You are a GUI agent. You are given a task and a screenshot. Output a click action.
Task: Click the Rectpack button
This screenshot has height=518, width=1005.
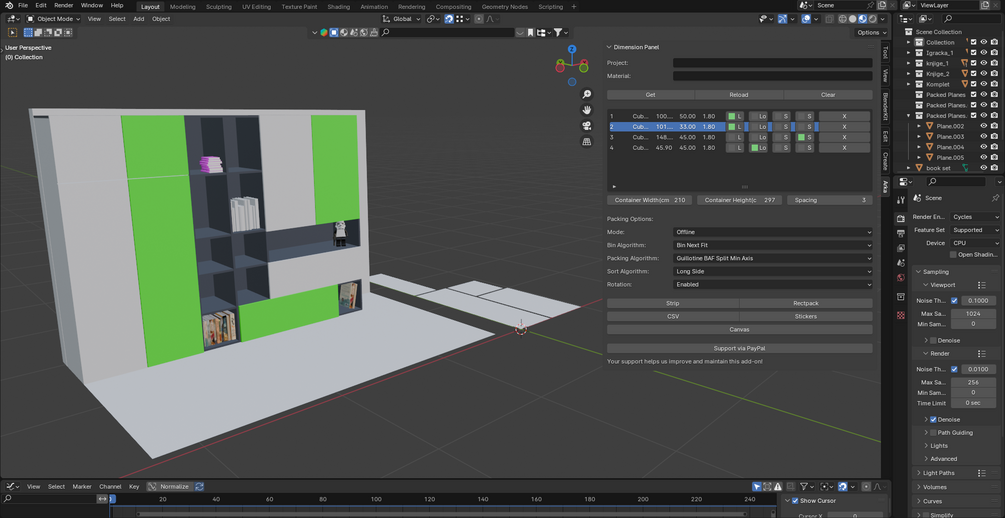(805, 303)
